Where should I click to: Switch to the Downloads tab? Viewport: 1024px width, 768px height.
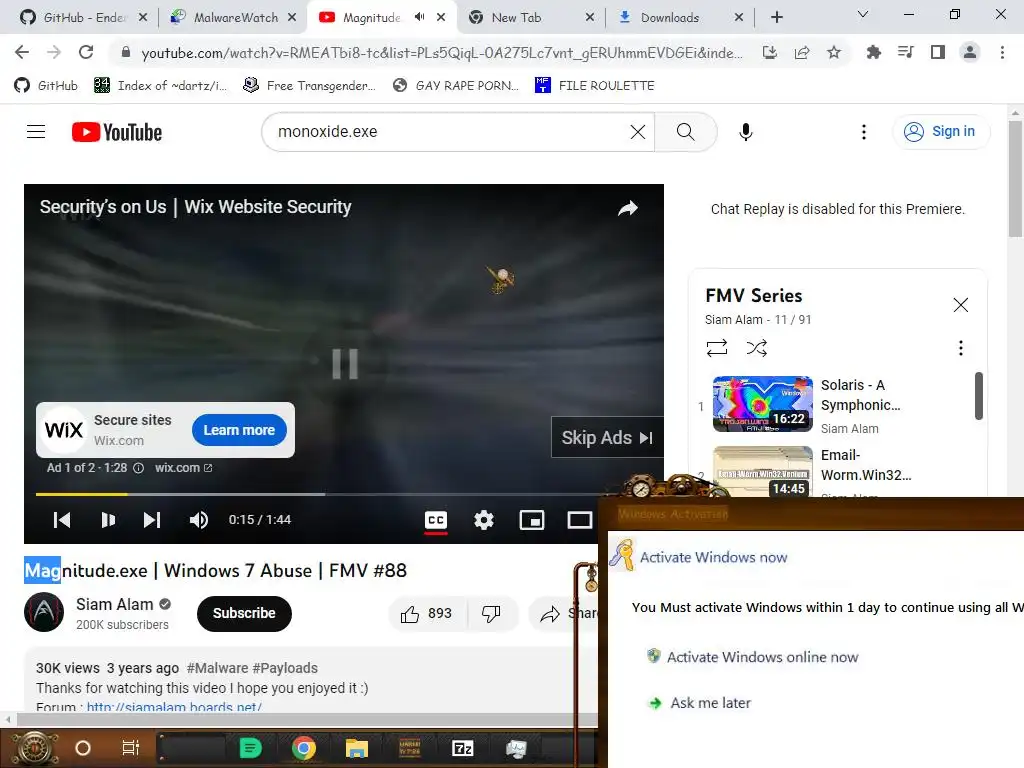pyautogui.click(x=680, y=18)
